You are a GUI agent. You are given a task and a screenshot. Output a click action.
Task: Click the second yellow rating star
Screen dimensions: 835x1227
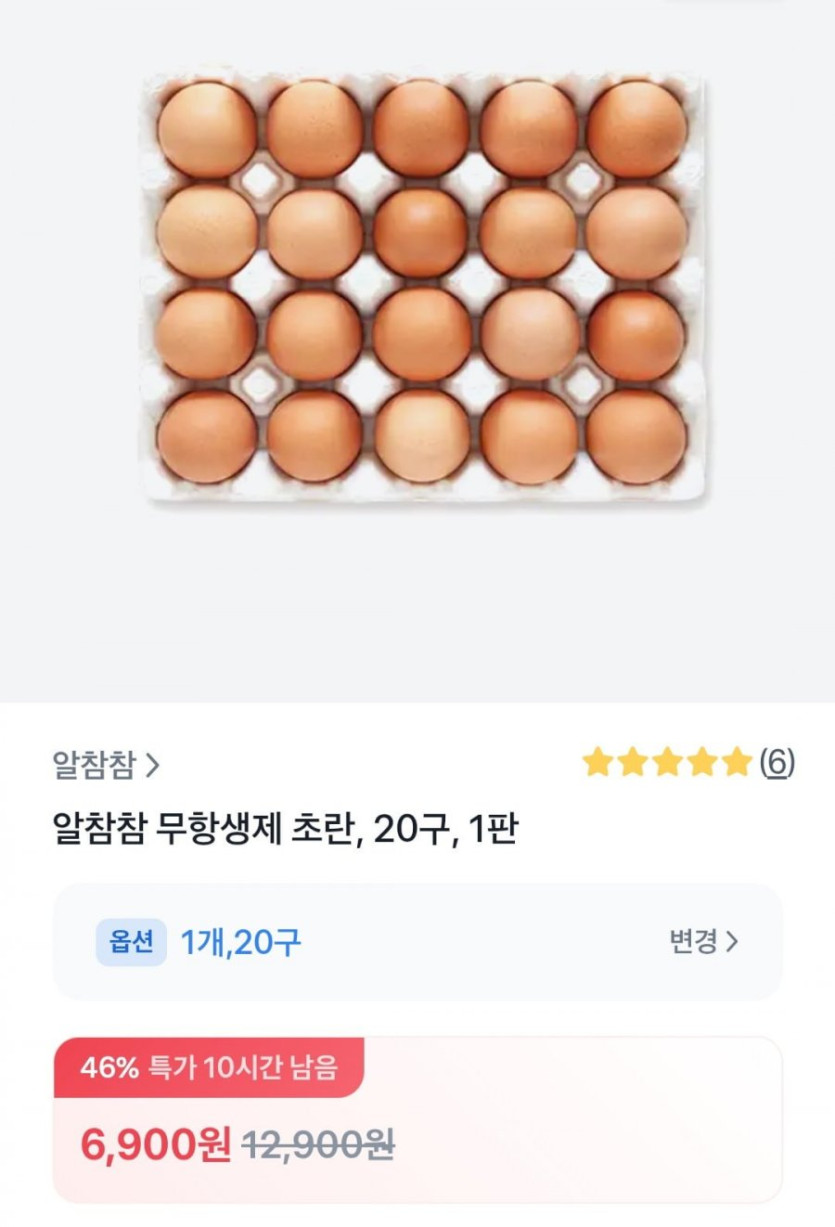click(x=633, y=763)
